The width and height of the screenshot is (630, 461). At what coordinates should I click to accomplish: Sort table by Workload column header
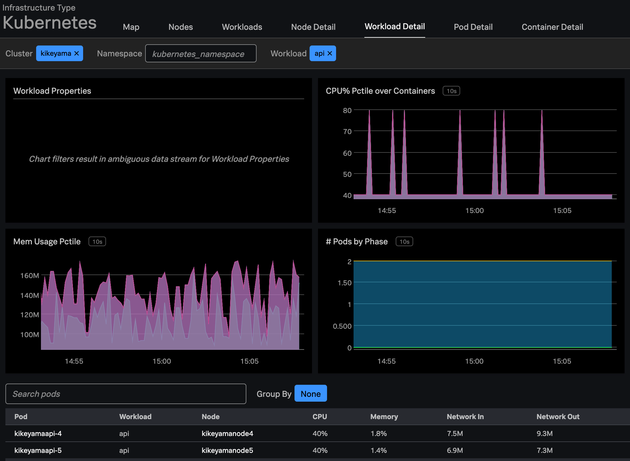(x=135, y=416)
